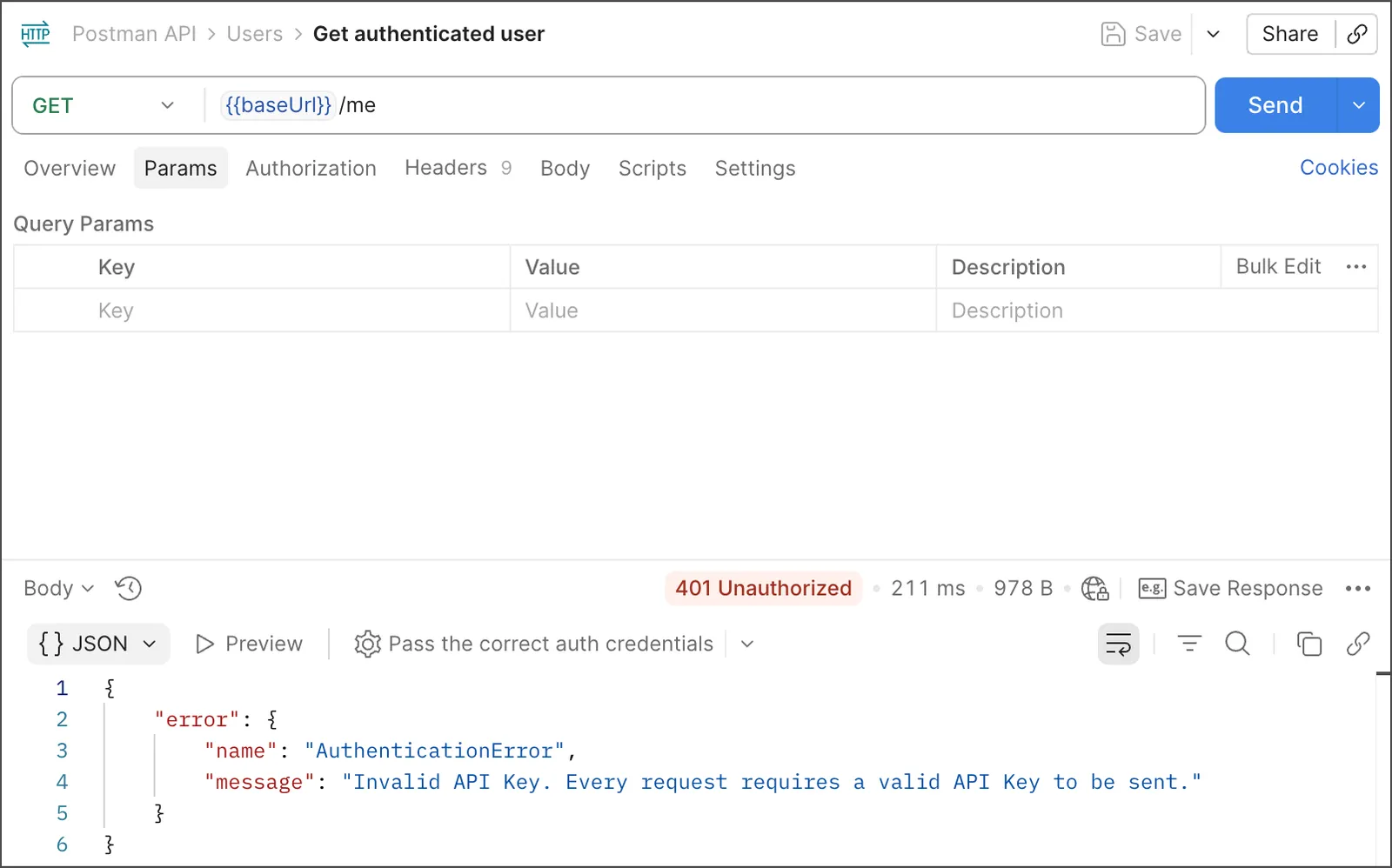The height and width of the screenshot is (868, 1392).
Task: Navigate to Users breadcrumb folder
Action: pyautogui.click(x=255, y=34)
